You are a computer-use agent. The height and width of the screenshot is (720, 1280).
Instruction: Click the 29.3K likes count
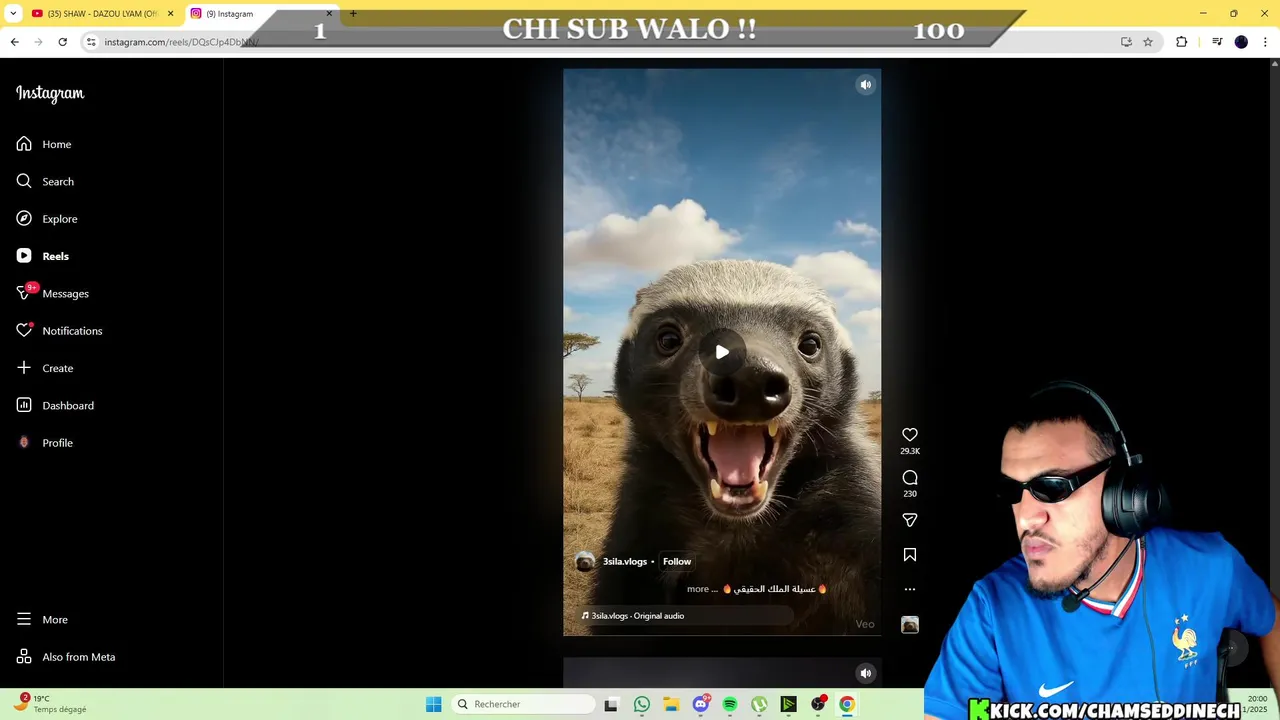[910, 452]
